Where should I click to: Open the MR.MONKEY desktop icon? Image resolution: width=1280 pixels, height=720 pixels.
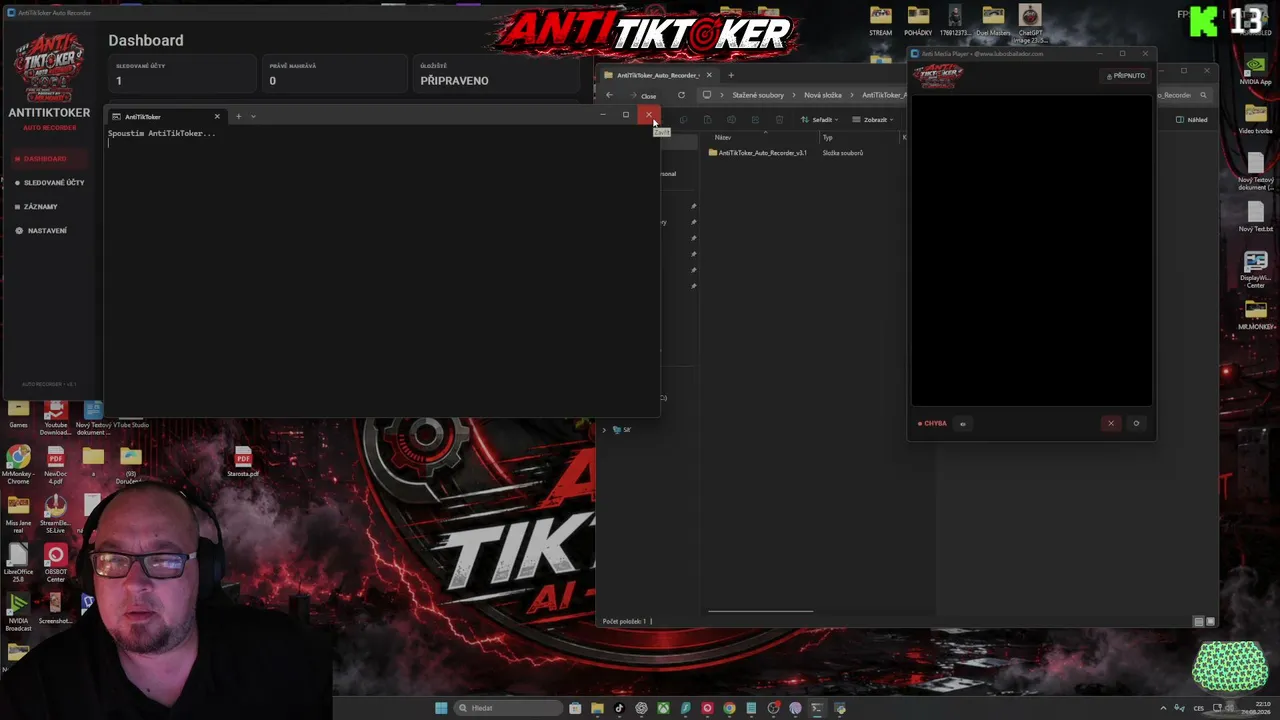pos(1255,314)
